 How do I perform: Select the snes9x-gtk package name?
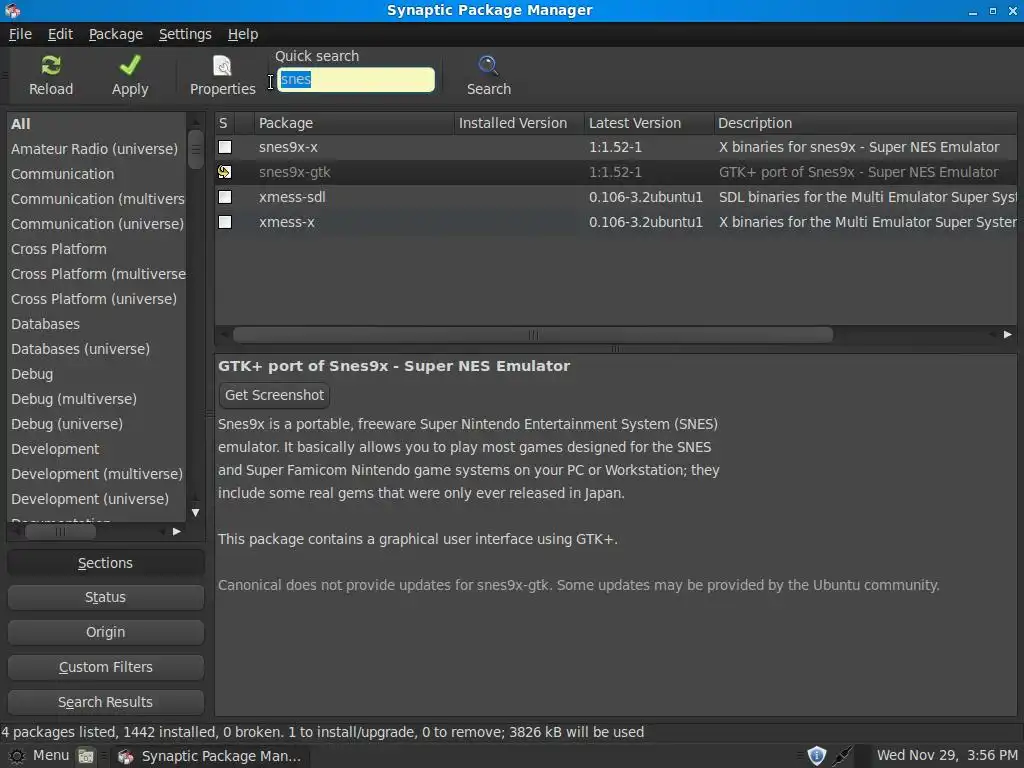[x=295, y=172]
